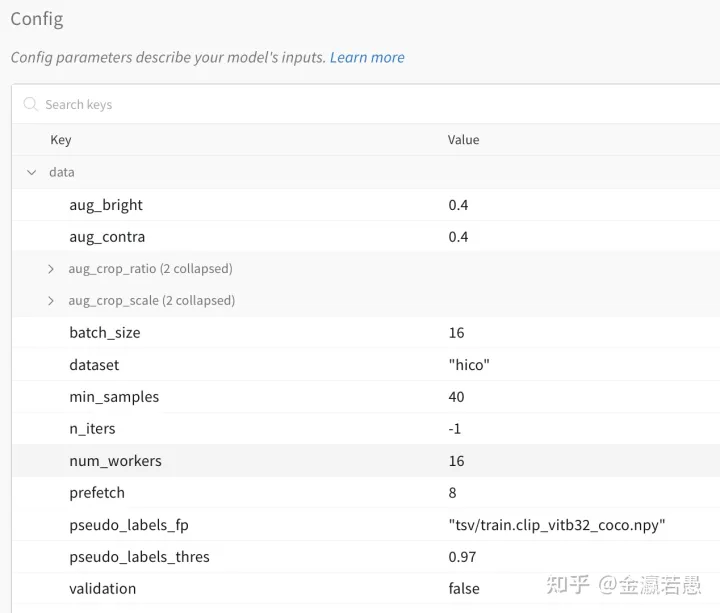Click the dataset value "hico"
Screen dimensions: 720x613
click(469, 365)
